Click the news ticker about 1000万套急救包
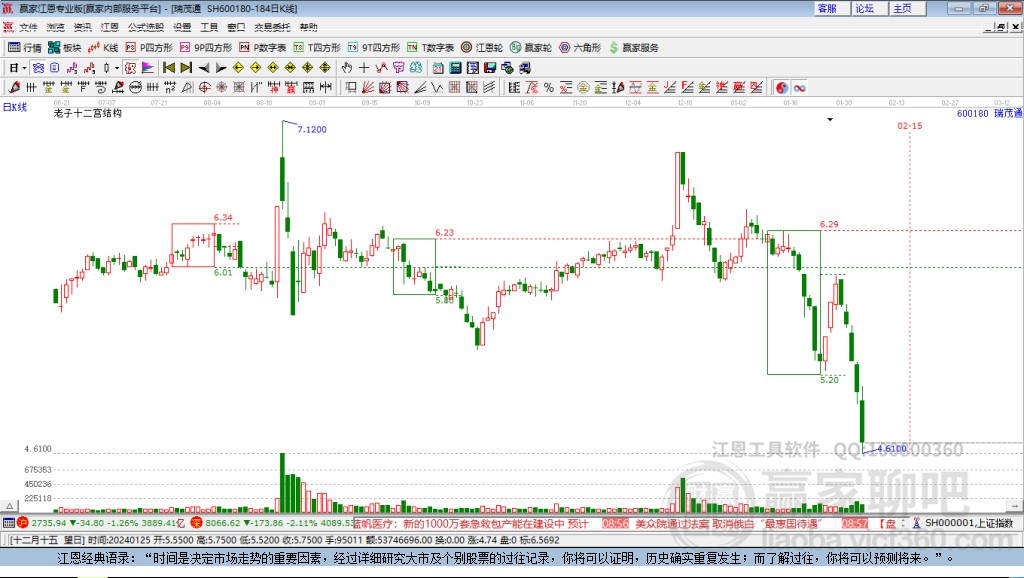The height and width of the screenshot is (578, 1024). click(x=471, y=524)
